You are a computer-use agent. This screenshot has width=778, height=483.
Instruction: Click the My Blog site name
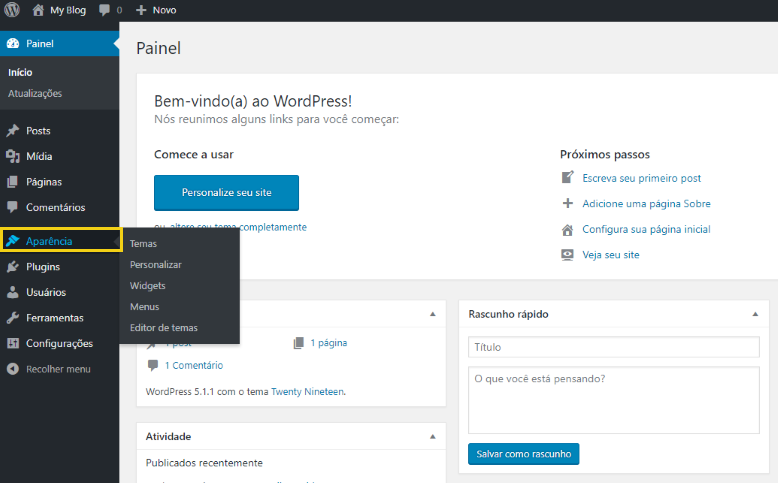tap(68, 10)
